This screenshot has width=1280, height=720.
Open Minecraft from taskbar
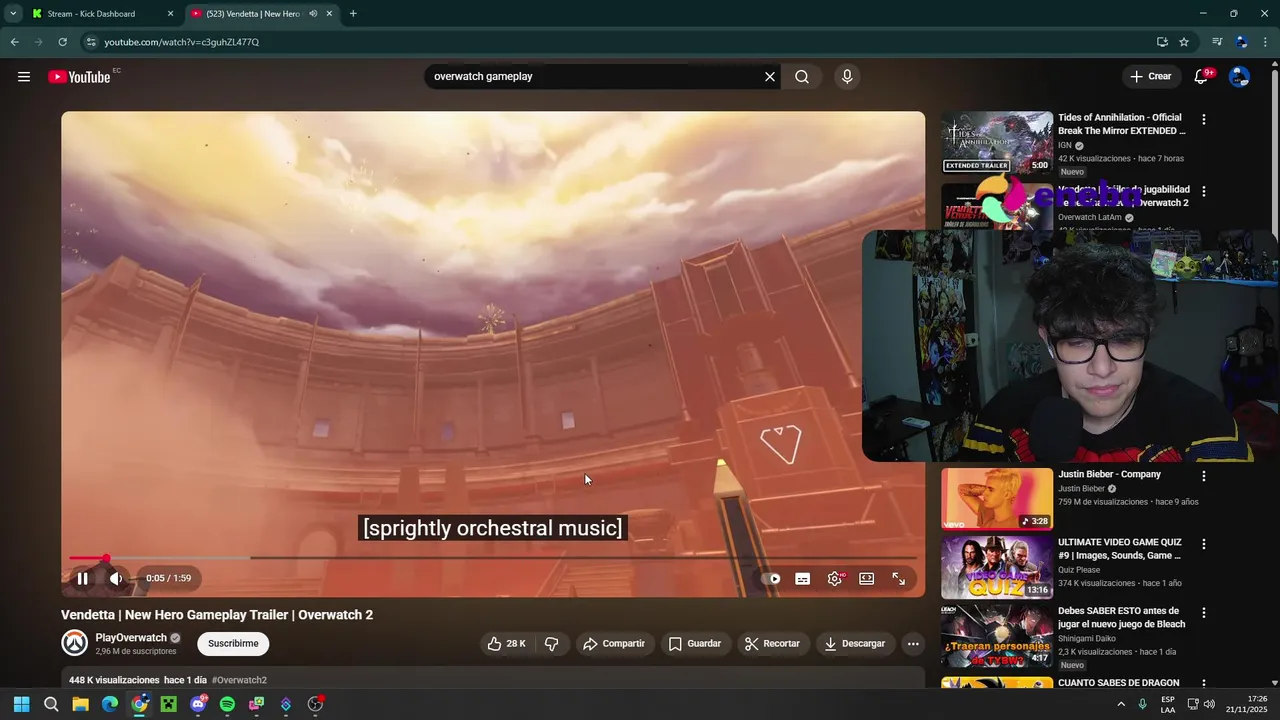tap(168, 704)
